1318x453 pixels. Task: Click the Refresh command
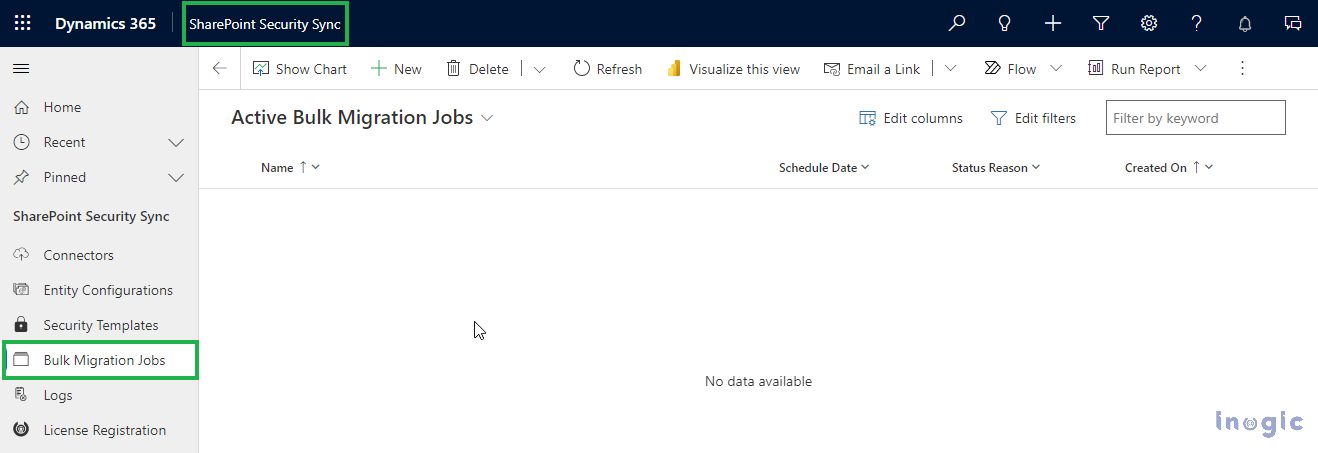click(607, 69)
